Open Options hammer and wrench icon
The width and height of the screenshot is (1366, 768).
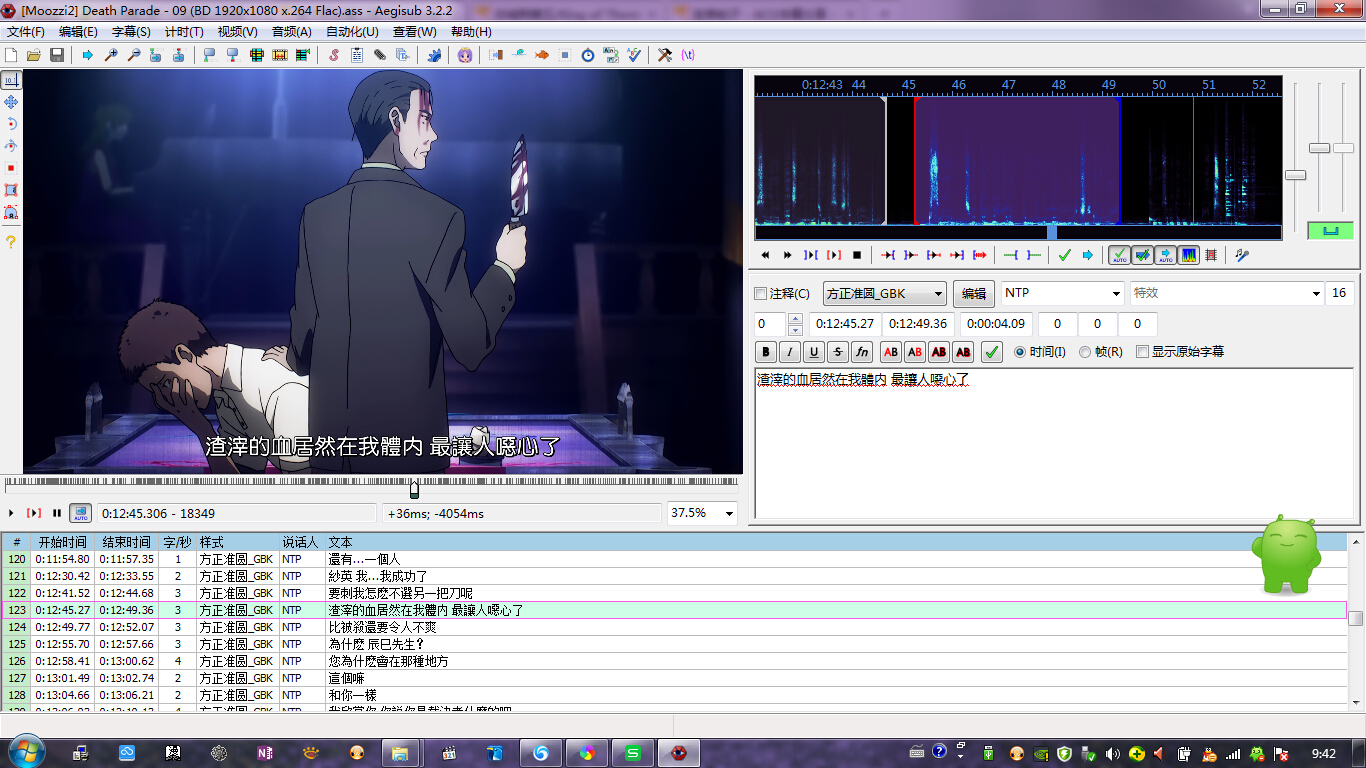coord(665,55)
